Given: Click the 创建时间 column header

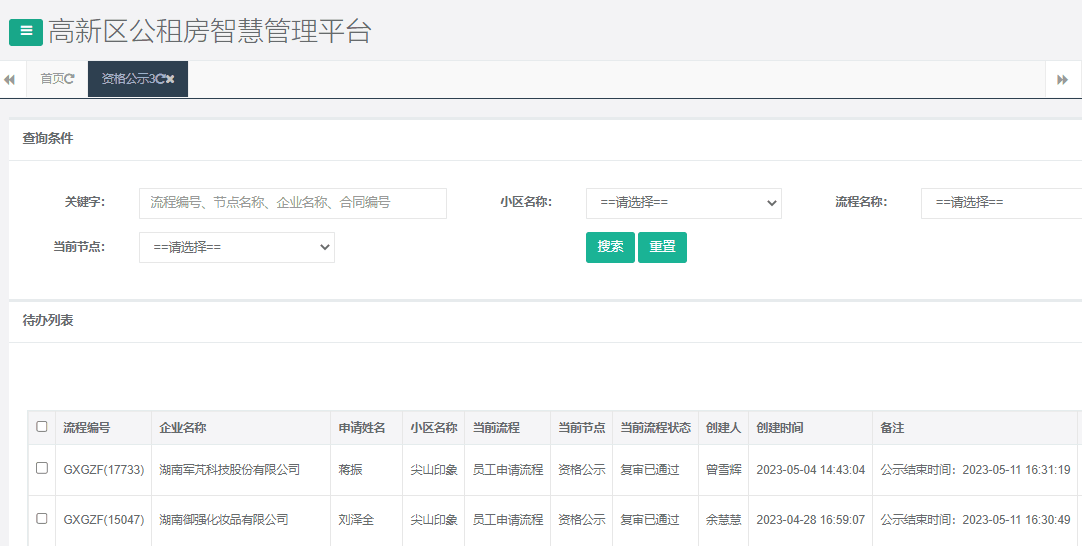Looking at the screenshot, I should click(x=780, y=428).
